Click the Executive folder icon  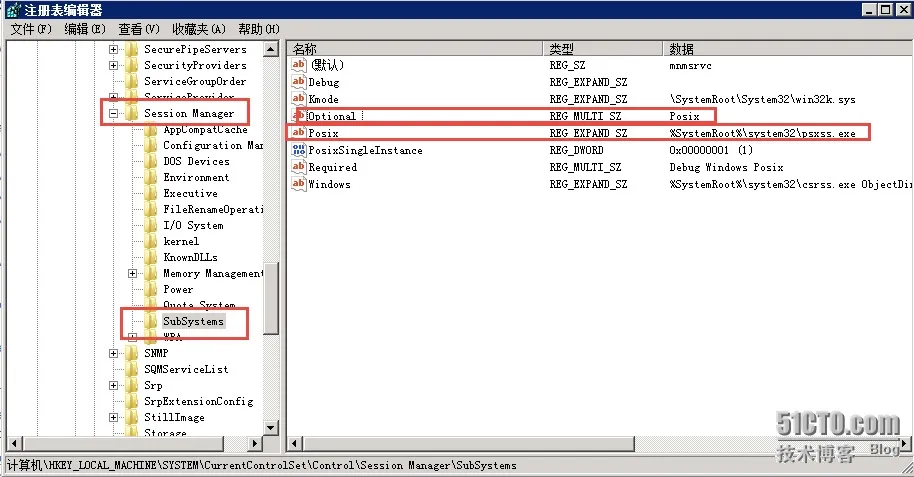pyautogui.click(x=151, y=194)
